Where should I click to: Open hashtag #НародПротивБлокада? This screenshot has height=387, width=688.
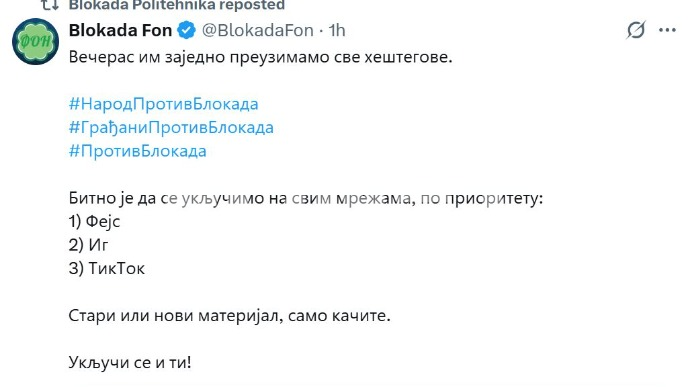164,104
